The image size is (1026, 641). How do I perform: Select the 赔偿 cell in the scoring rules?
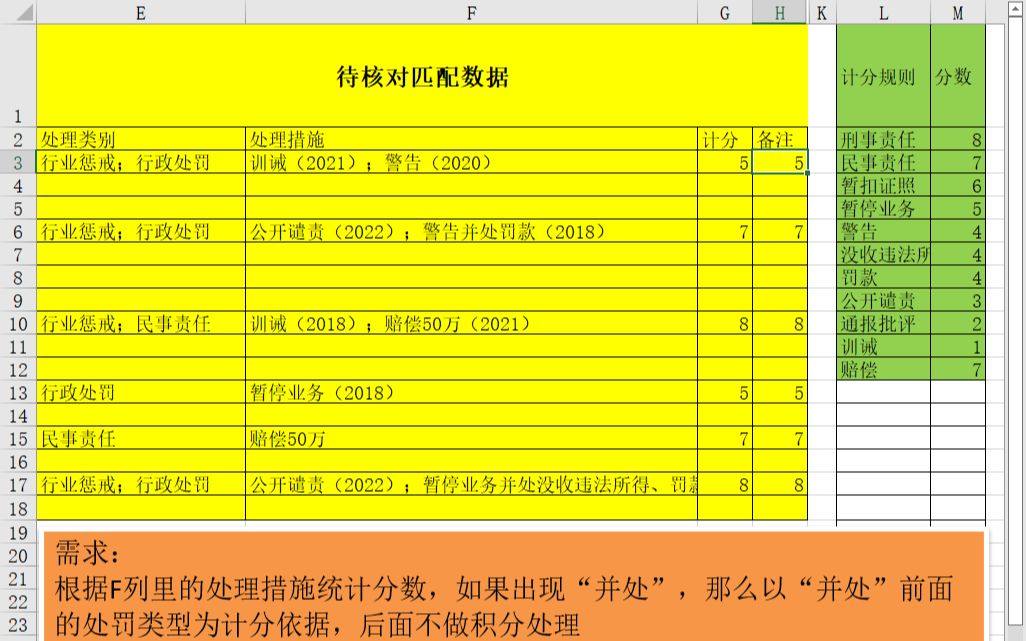pyautogui.click(x=882, y=369)
